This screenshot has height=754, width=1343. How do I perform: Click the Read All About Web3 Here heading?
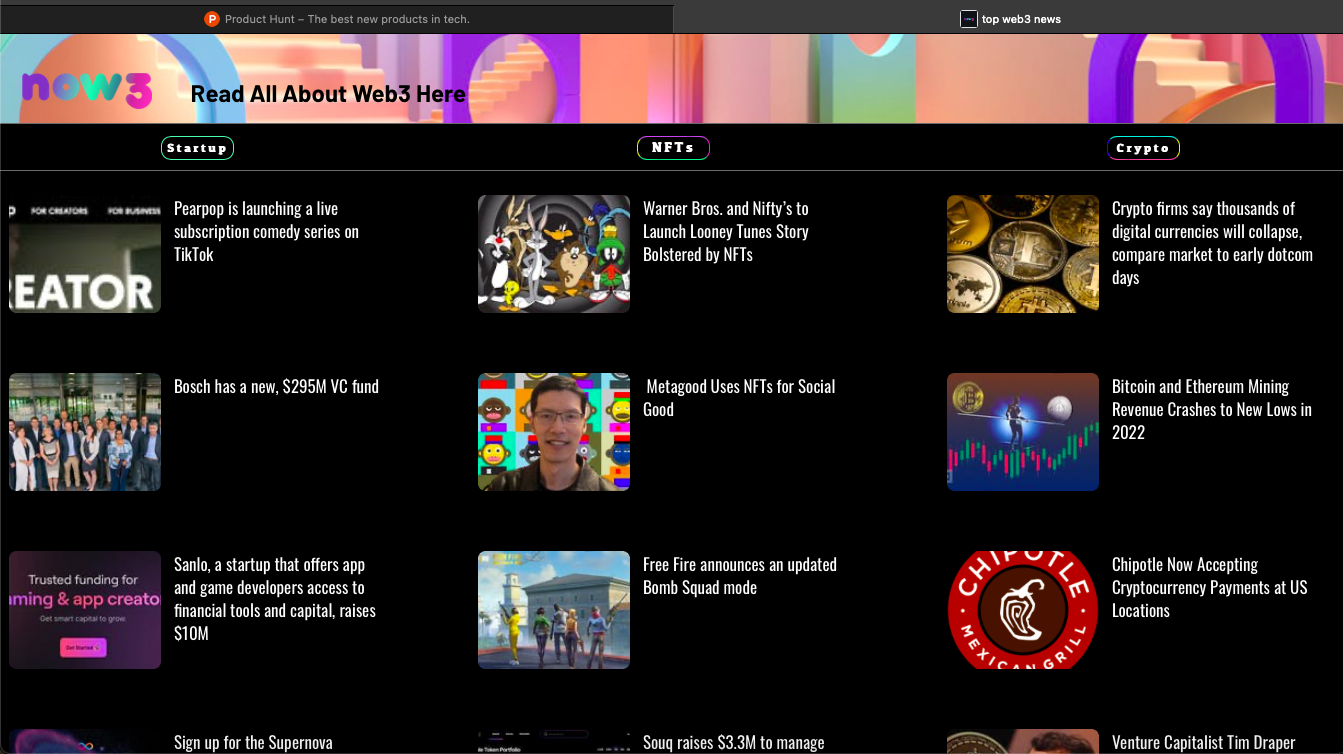[x=328, y=94]
